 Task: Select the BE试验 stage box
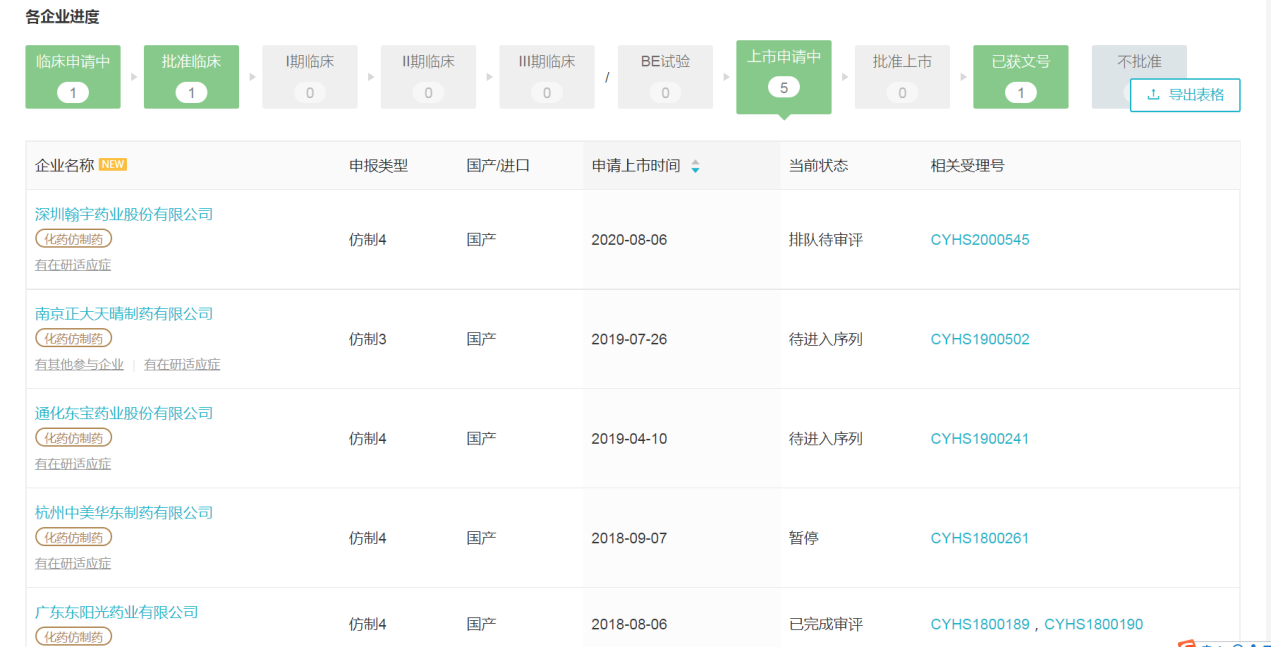click(665, 76)
